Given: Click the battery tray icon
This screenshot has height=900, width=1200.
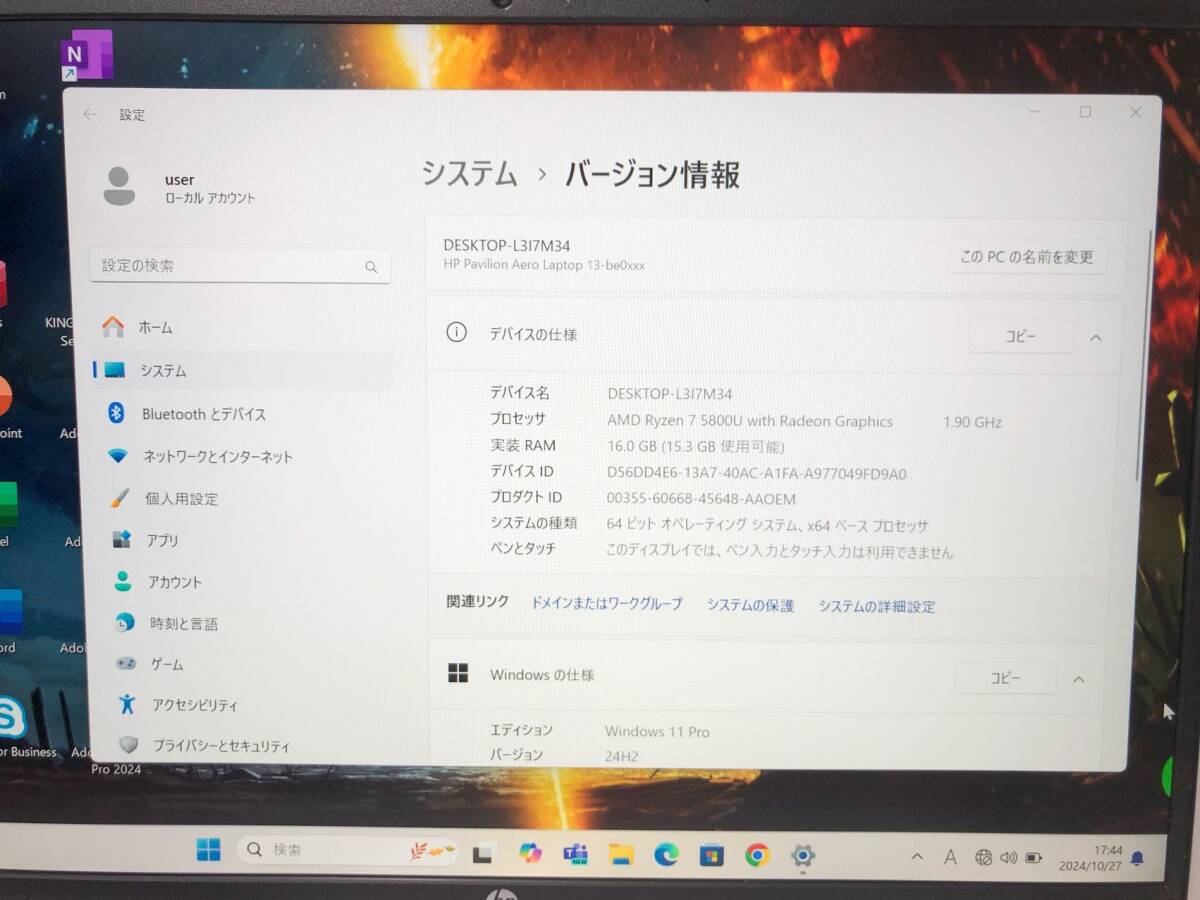Looking at the screenshot, I should point(1034,858).
